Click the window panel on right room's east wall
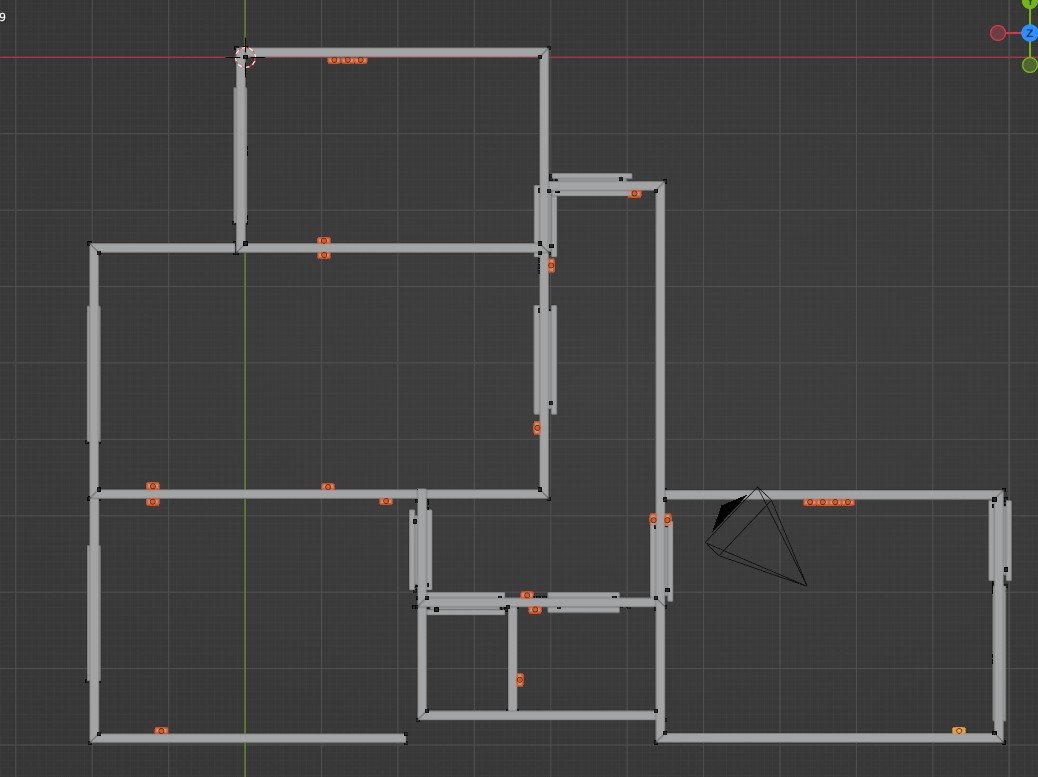The width and height of the screenshot is (1038, 777). [1007, 540]
